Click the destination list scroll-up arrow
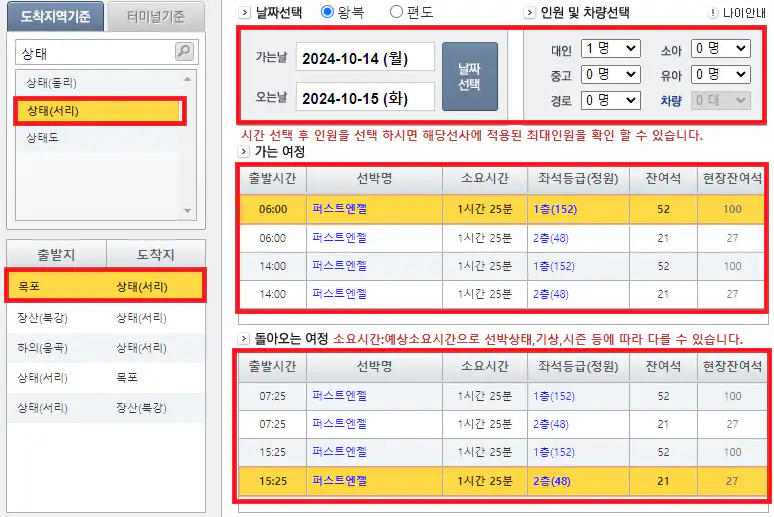Viewport: 774px width, 517px height. coord(188,80)
